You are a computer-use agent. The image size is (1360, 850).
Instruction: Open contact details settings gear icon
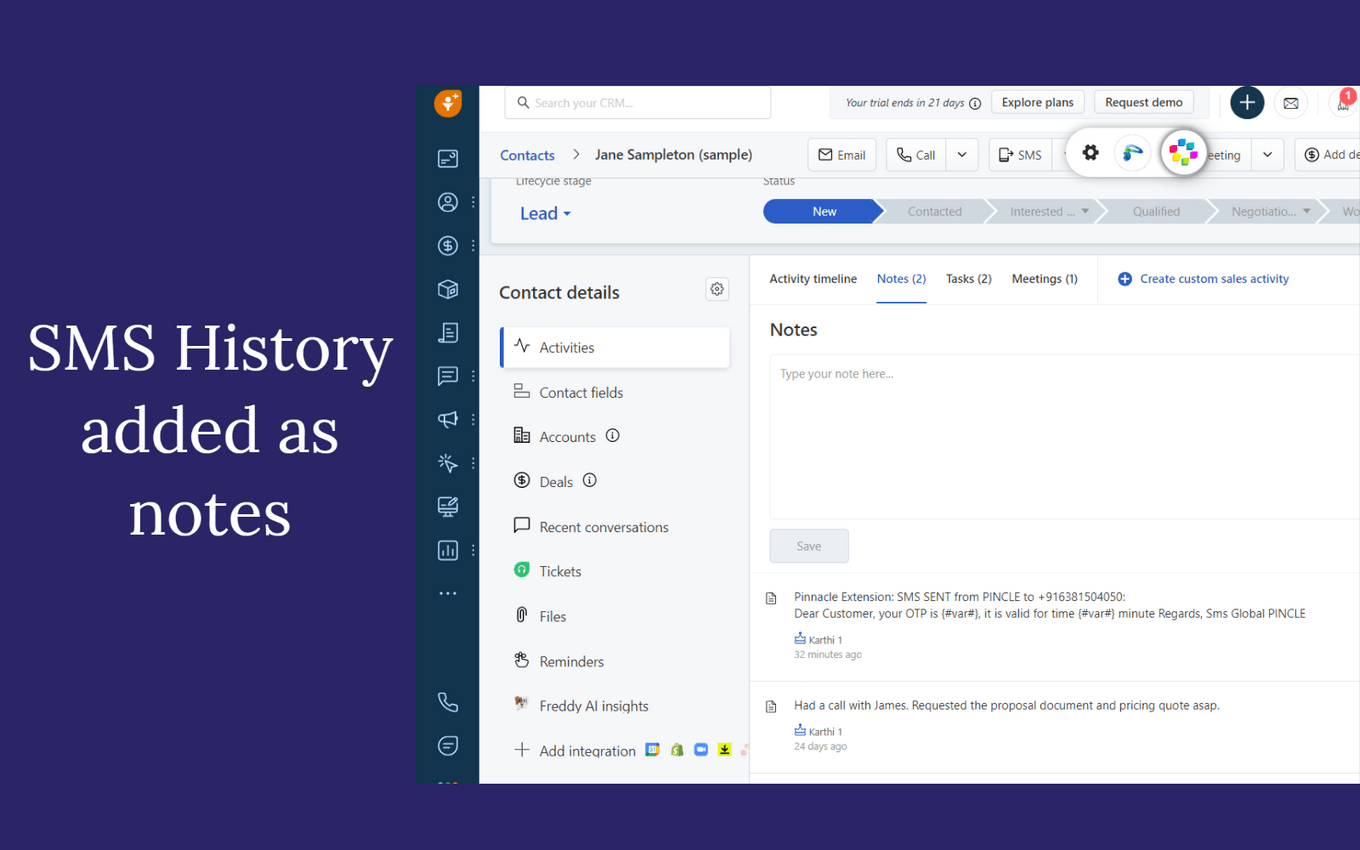[717, 289]
